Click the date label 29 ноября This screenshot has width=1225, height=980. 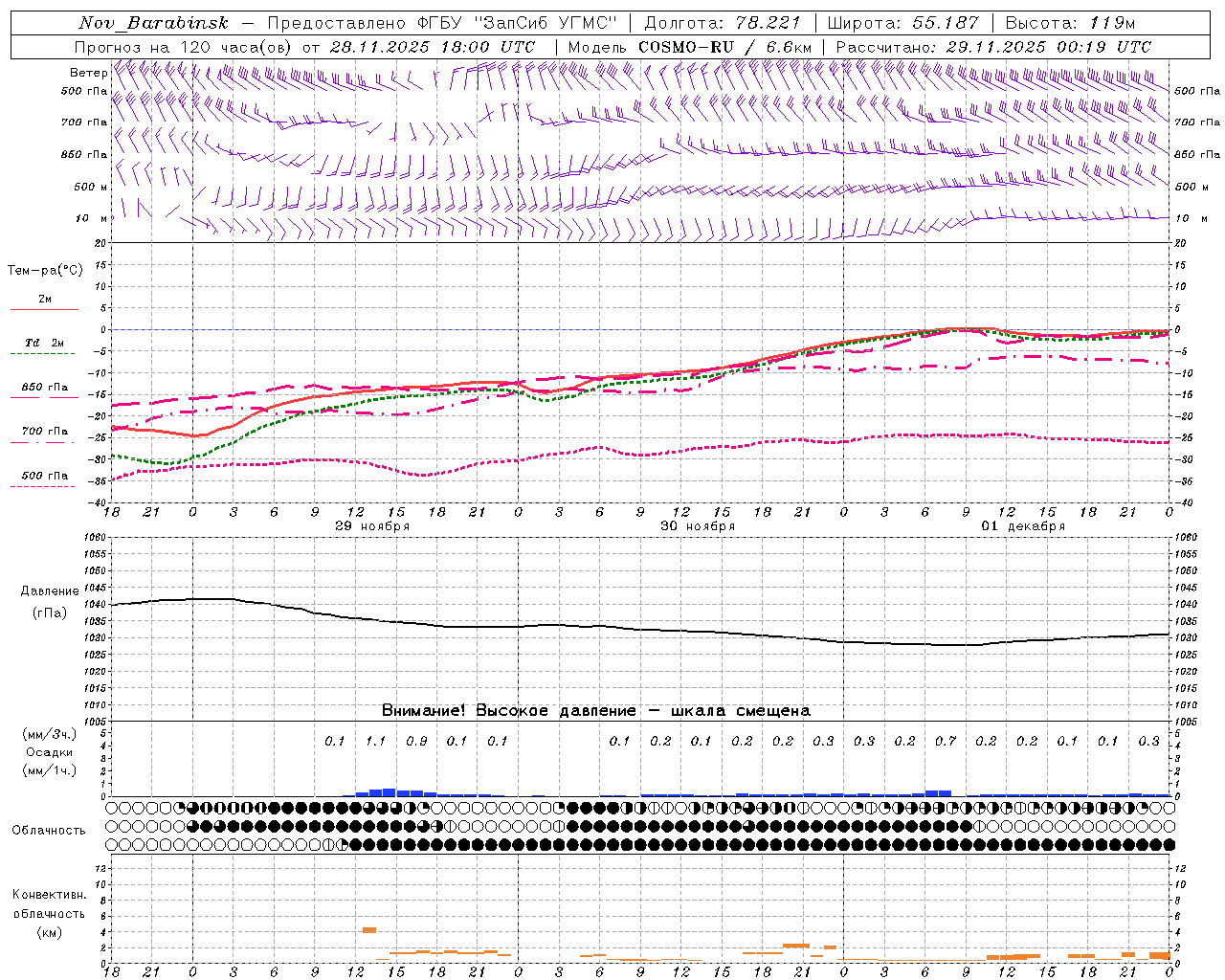coord(372,526)
